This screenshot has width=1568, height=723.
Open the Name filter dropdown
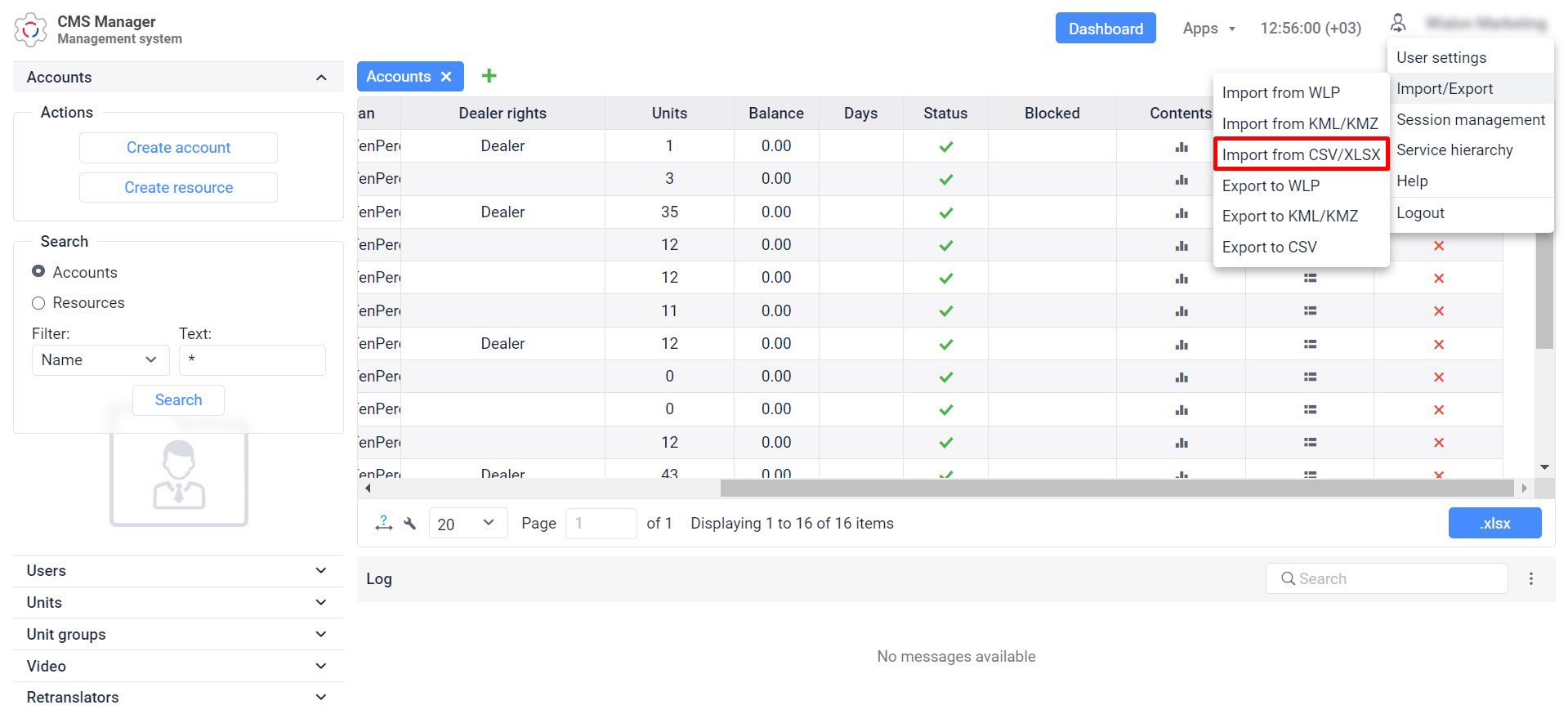click(100, 360)
